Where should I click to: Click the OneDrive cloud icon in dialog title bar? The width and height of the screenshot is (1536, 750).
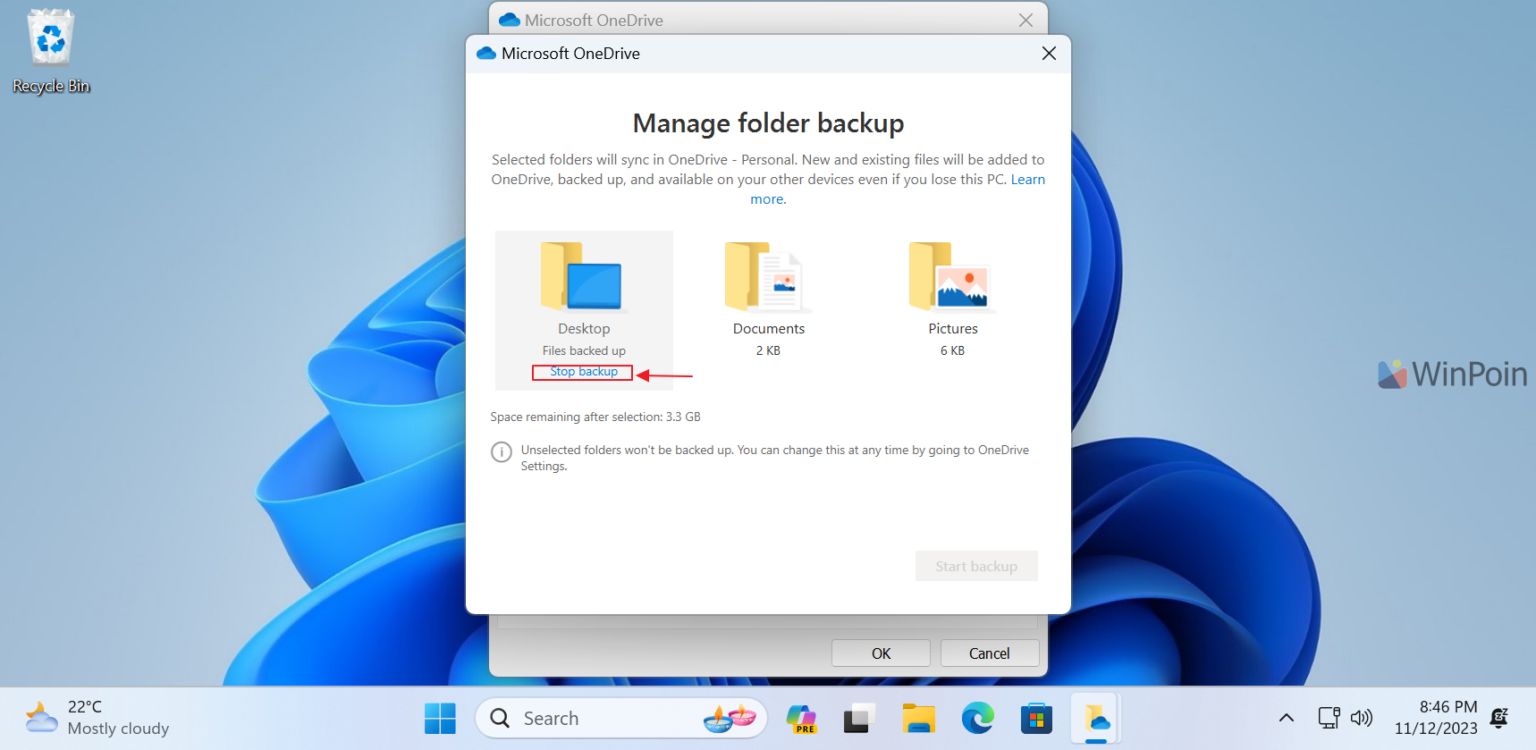point(486,53)
